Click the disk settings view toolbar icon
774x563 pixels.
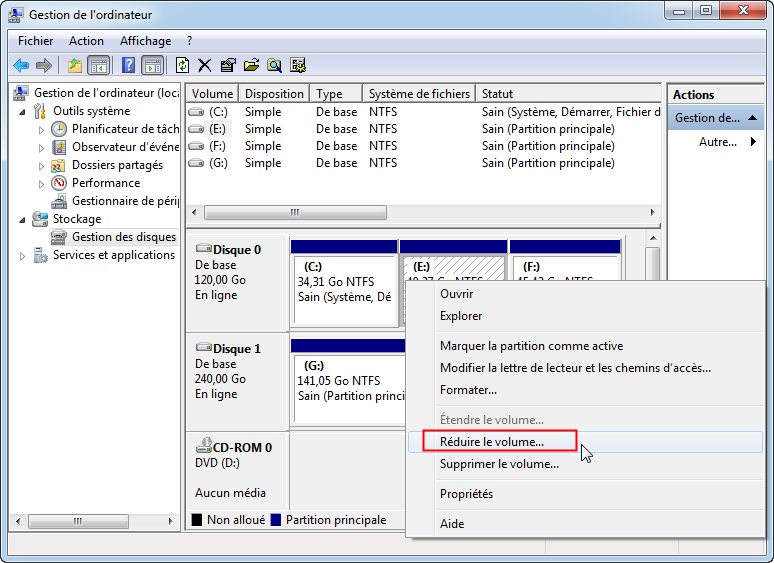coord(298,65)
